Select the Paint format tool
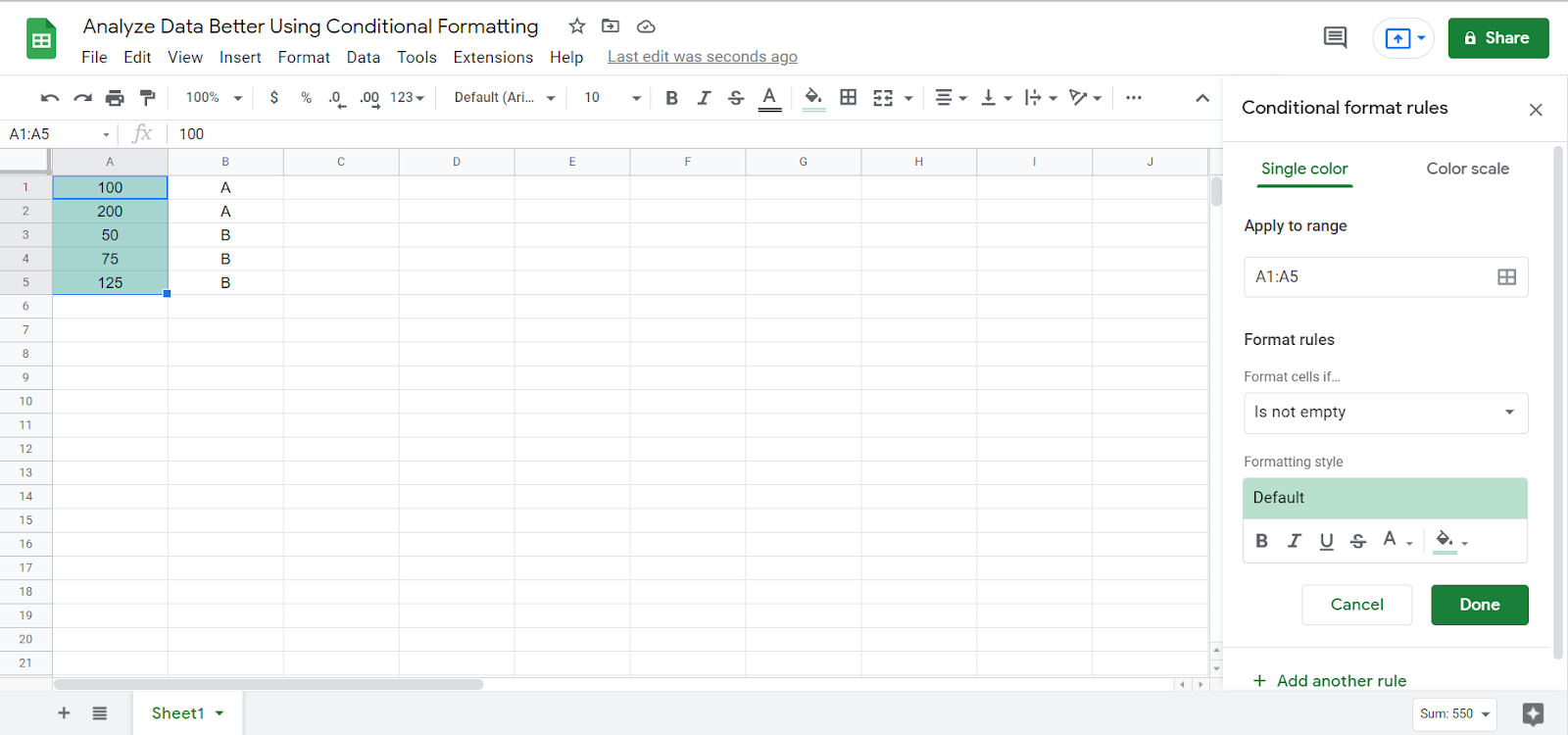1568x735 pixels. point(148,98)
